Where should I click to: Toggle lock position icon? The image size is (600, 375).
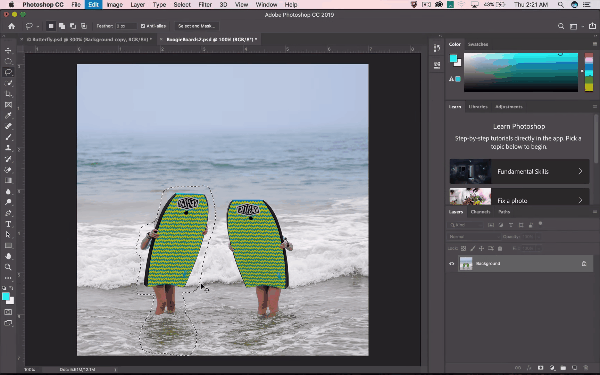[x=482, y=248]
